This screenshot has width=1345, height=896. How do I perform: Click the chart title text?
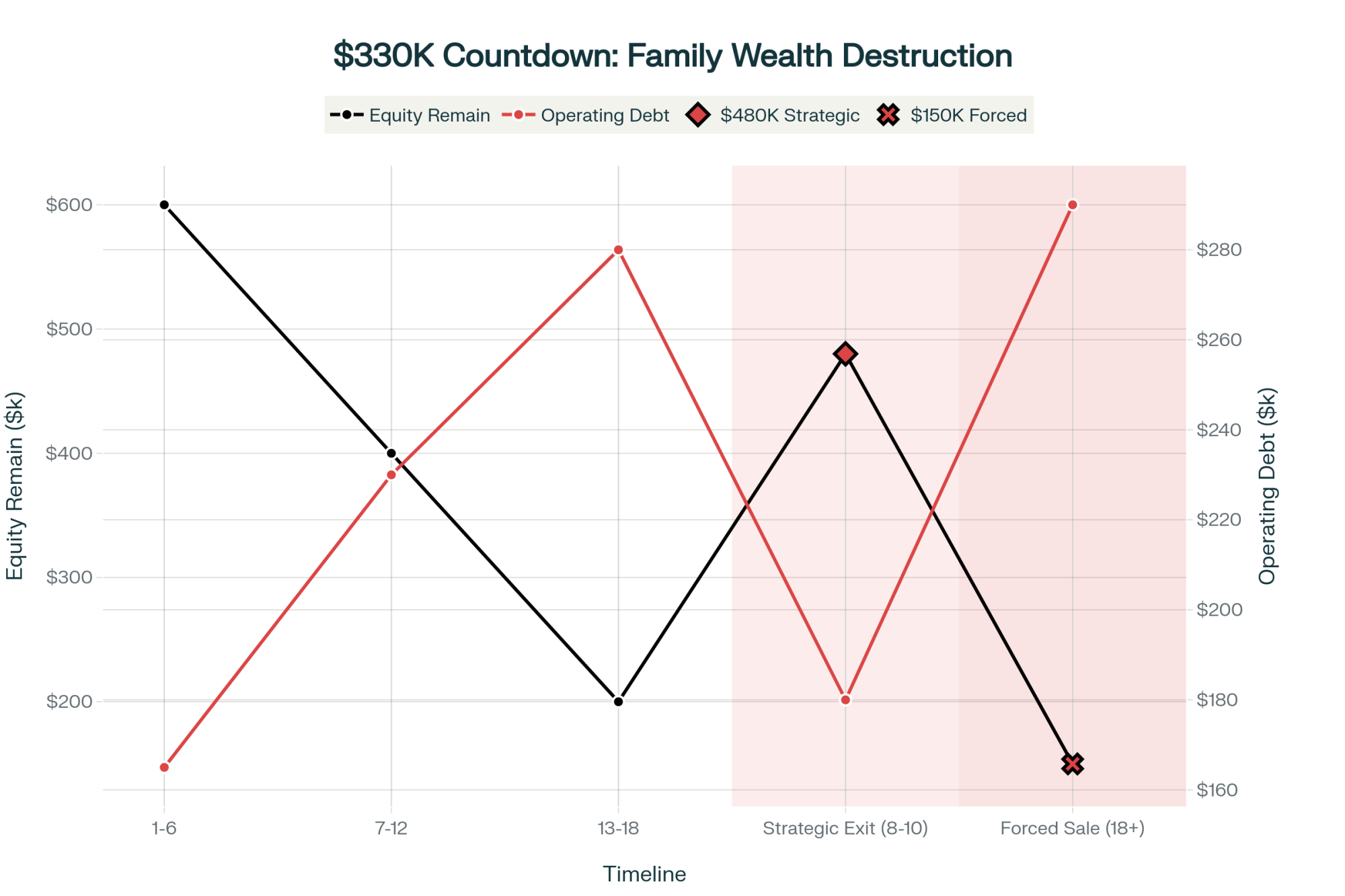coord(672,55)
